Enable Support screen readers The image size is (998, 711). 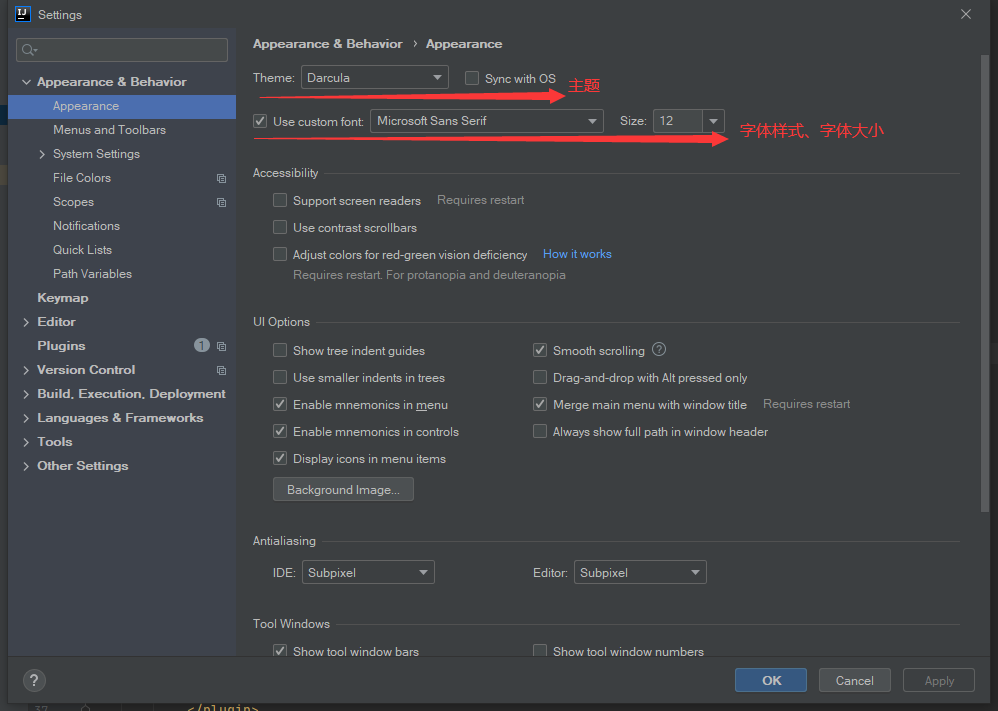tap(279, 200)
